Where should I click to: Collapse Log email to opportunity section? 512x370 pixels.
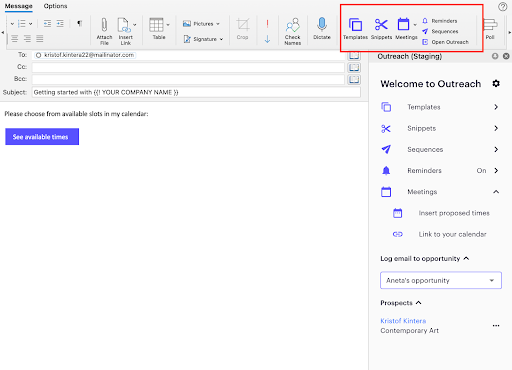pos(466,258)
